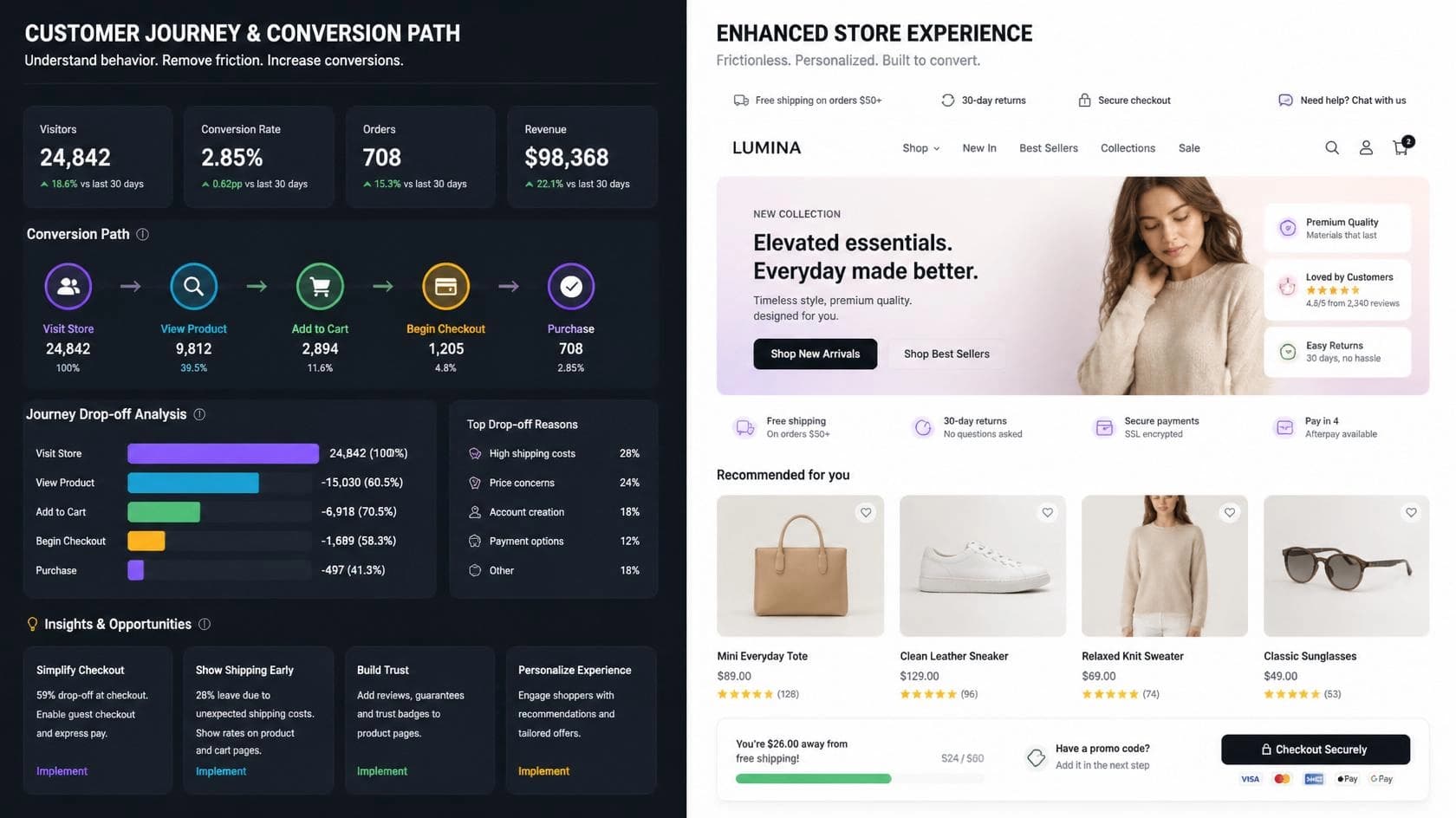
Task: Open the user account icon
Action: [x=1366, y=148]
